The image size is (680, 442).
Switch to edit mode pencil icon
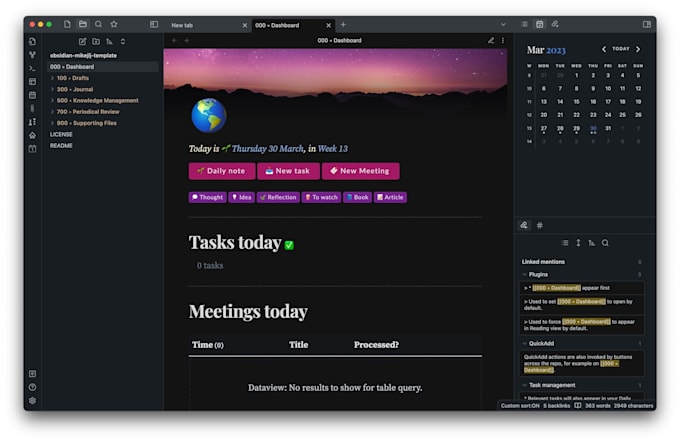pyautogui.click(x=491, y=40)
